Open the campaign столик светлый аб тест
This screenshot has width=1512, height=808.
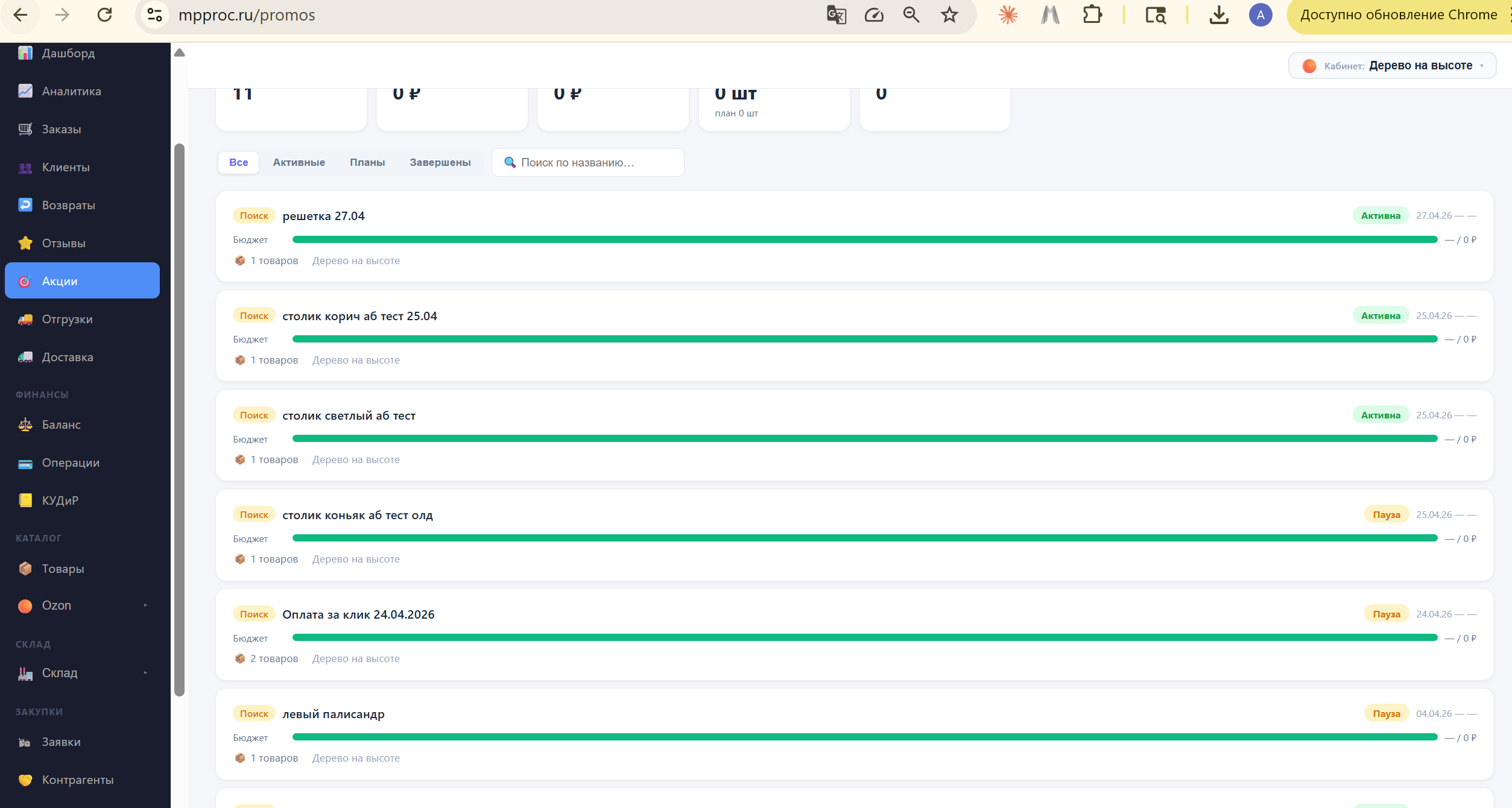(x=349, y=415)
